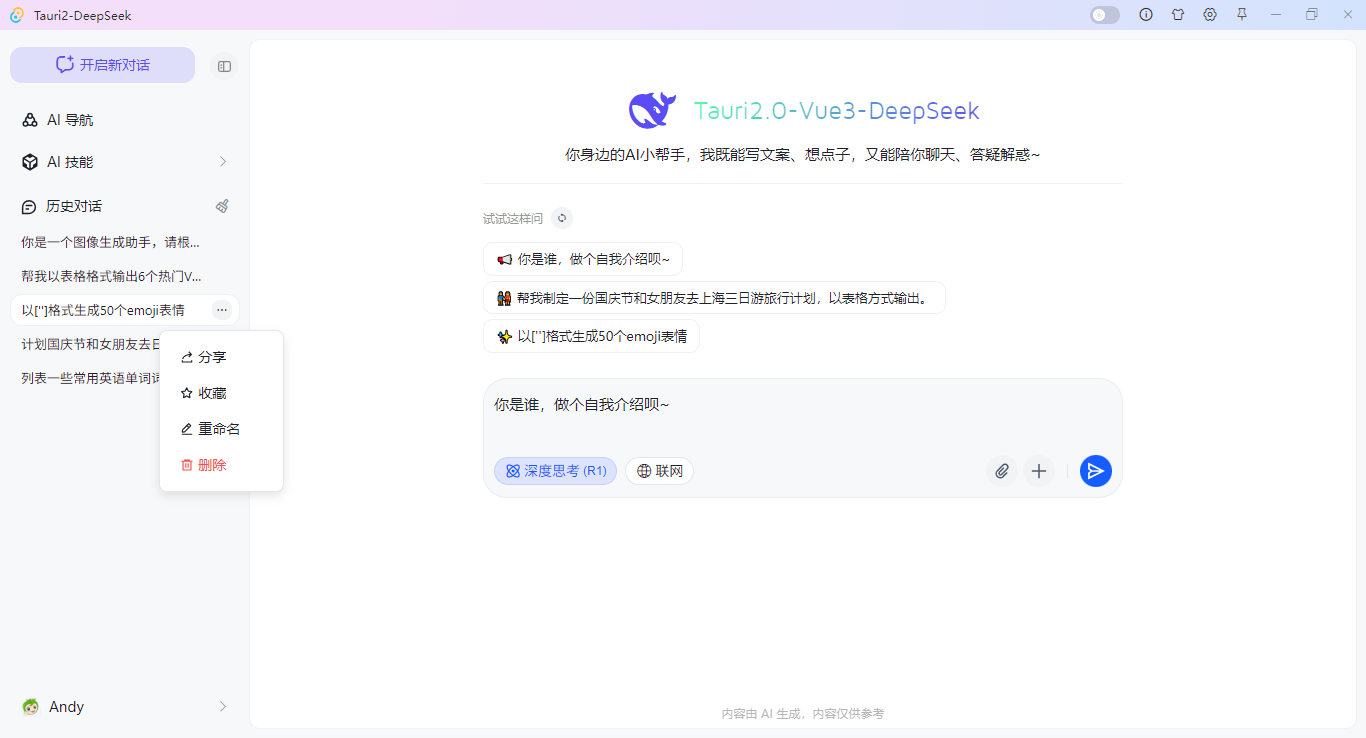Open the settings gear in the title bar
The width and height of the screenshot is (1366, 738).
click(x=1209, y=15)
